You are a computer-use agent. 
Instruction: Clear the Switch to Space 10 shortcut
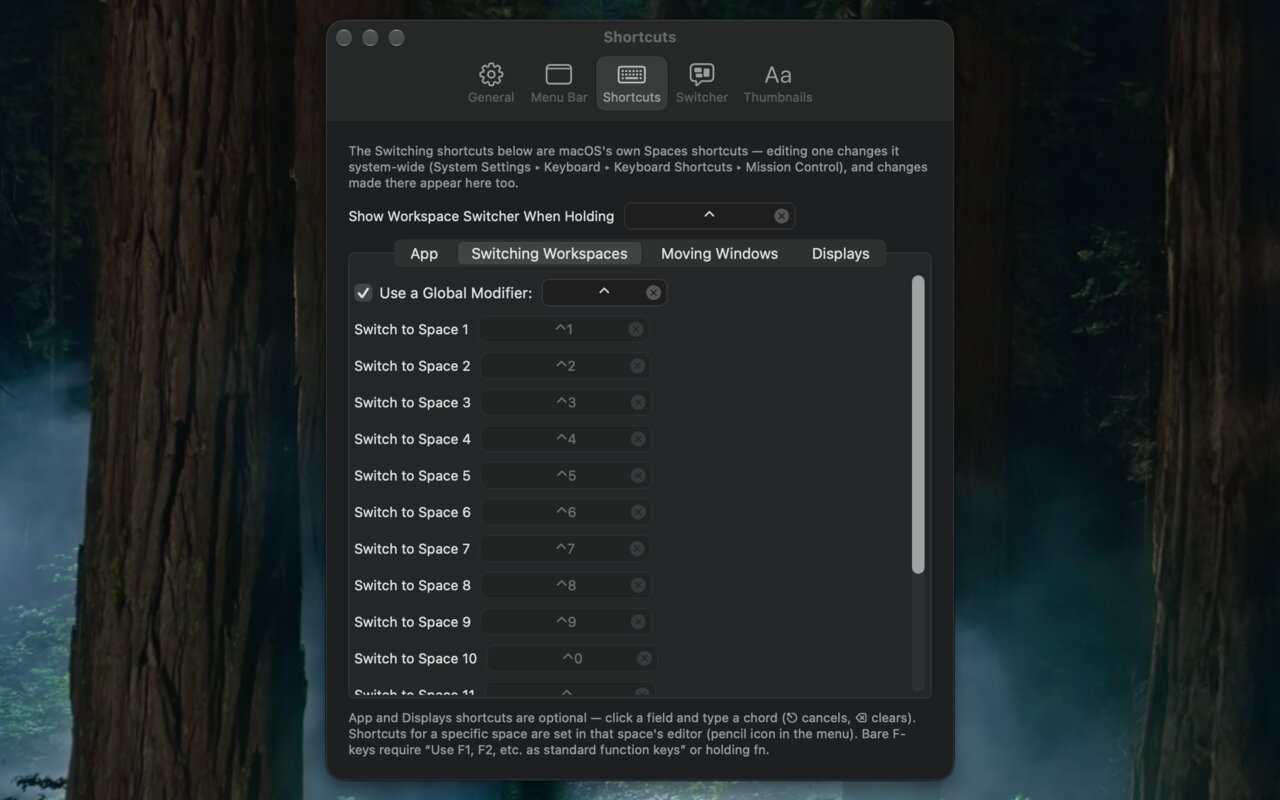pos(644,658)
